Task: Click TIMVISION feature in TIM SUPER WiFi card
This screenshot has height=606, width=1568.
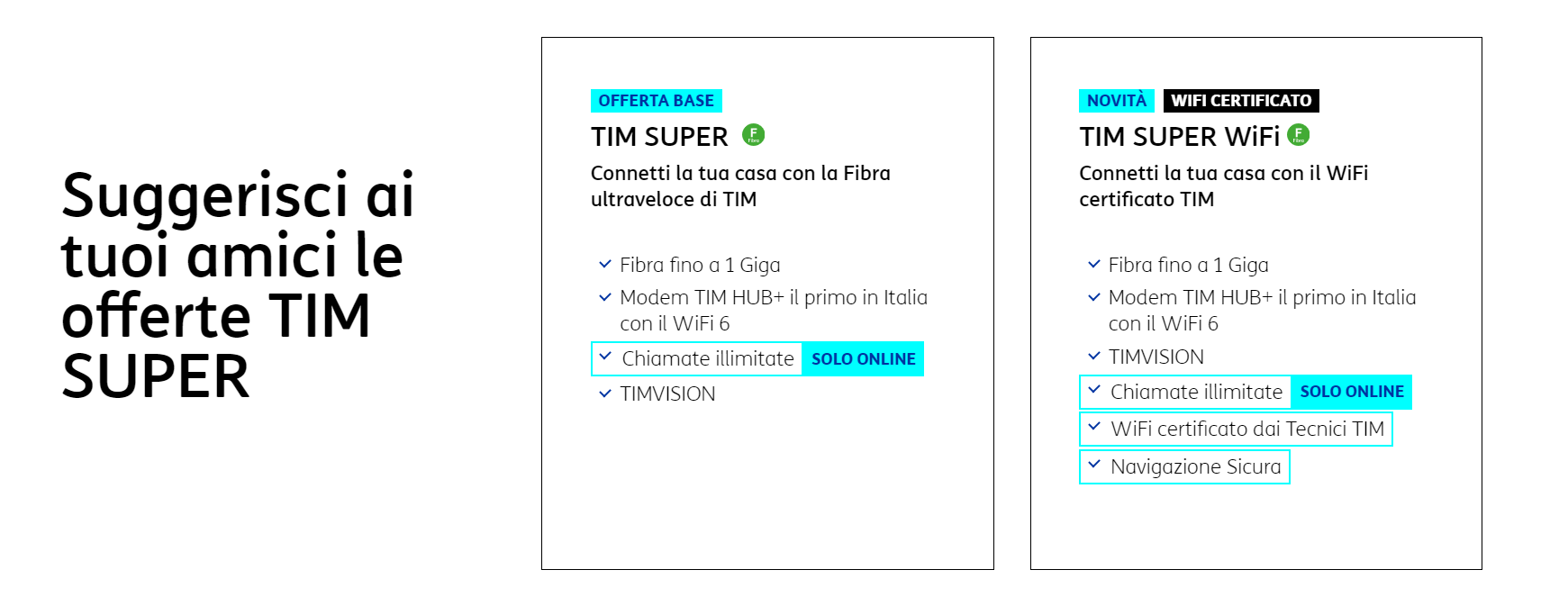Action: pyautogui.click(x=1156, y=357)
